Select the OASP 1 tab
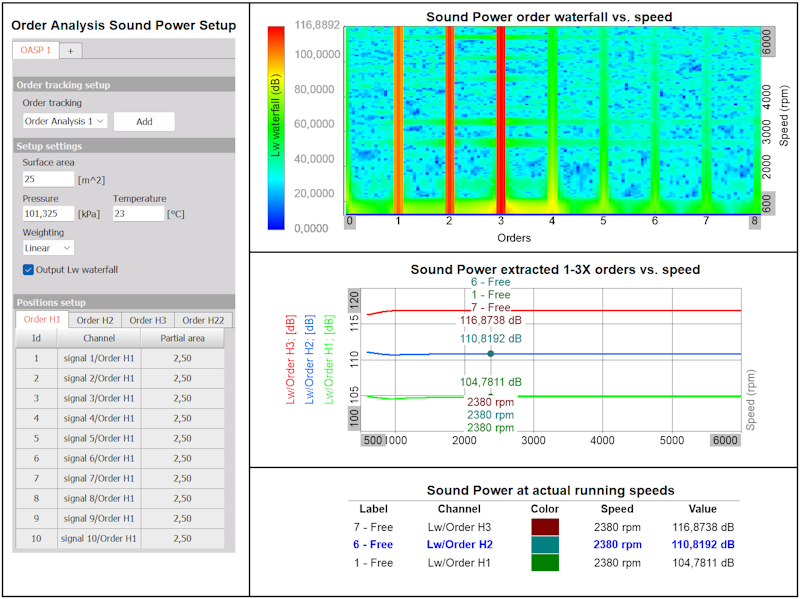The width and height of the screenshot is (800, 599). (36, 51)
